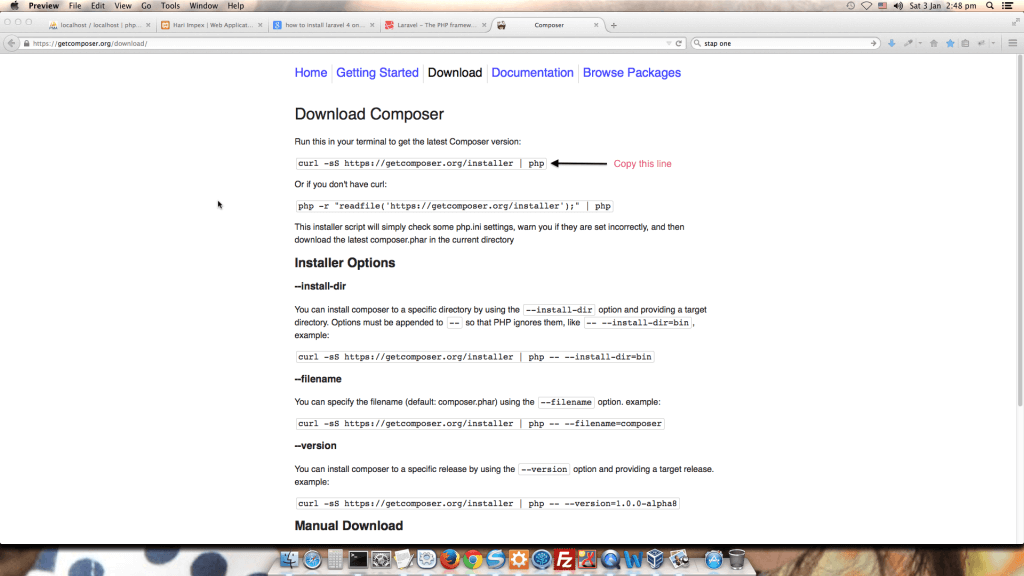Screen dimensions: 1024x576
Task: Click the share arrow toolbar icon
Action: tap(981, 43)
